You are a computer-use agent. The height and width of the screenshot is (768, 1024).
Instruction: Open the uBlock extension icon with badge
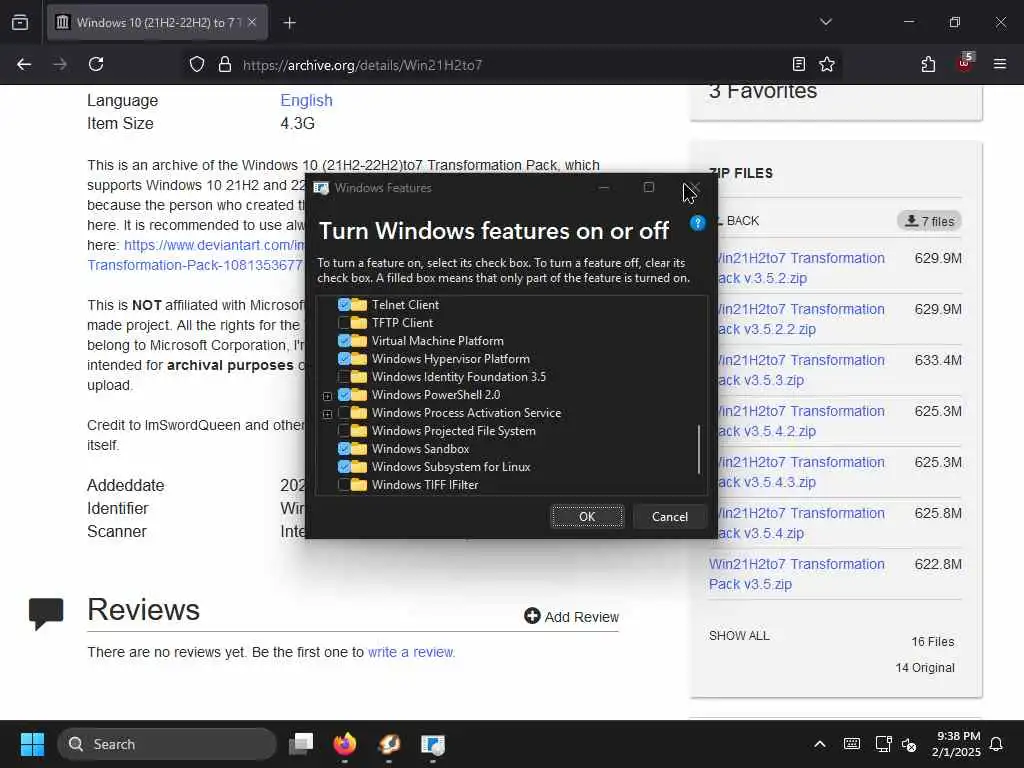965,63
